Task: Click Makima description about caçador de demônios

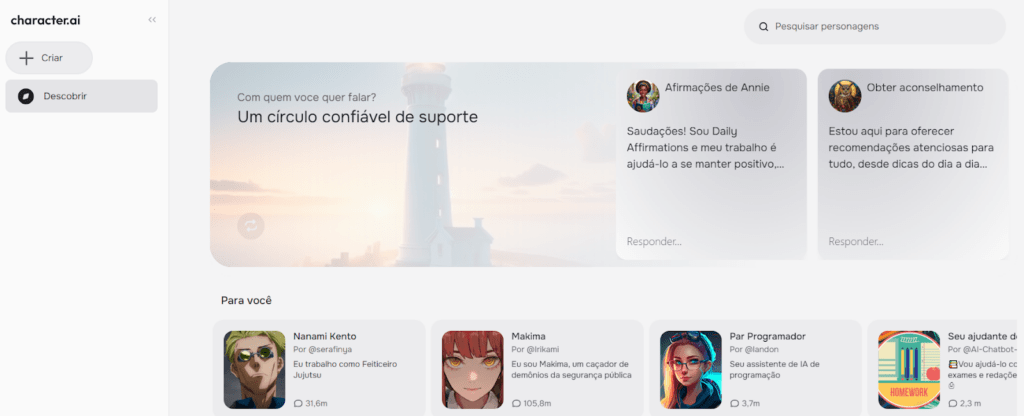Action: point(571,370)
